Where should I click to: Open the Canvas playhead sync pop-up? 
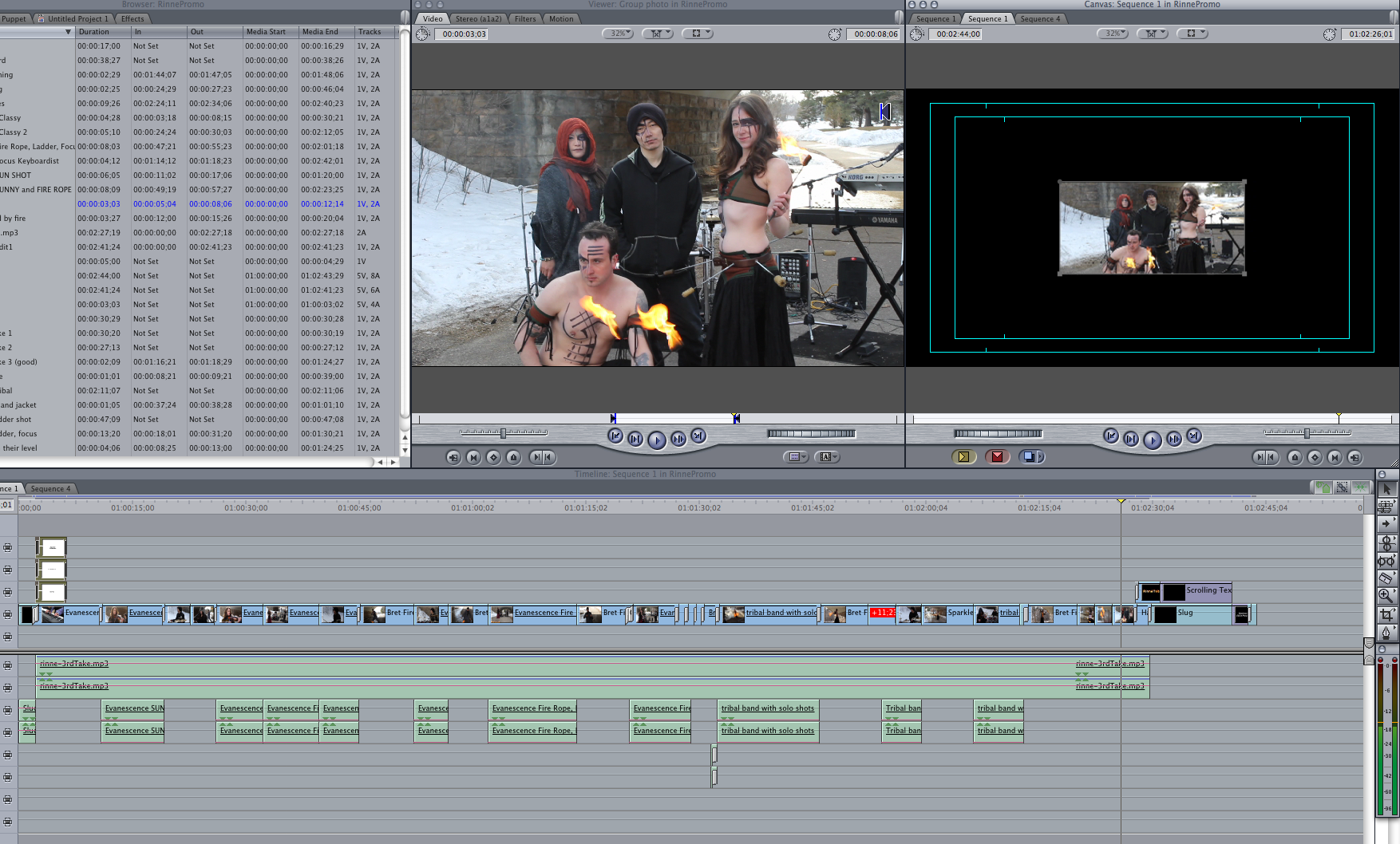(x=1153, y=34)
